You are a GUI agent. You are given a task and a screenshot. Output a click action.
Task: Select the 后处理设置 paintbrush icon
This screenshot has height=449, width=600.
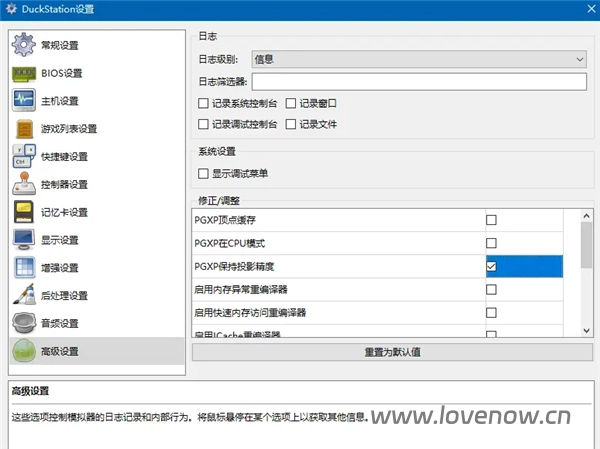tap(24, 295)
